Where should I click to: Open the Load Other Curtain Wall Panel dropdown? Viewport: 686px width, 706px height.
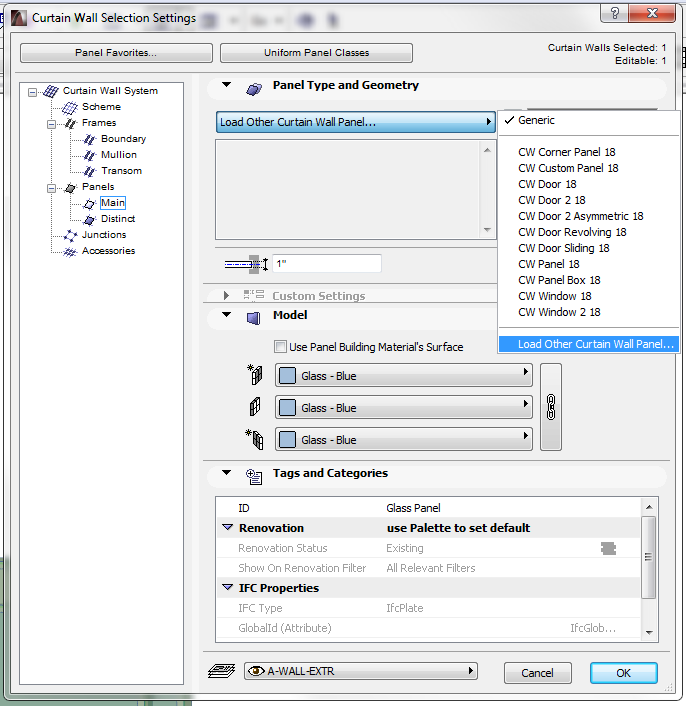click(356, 122)
